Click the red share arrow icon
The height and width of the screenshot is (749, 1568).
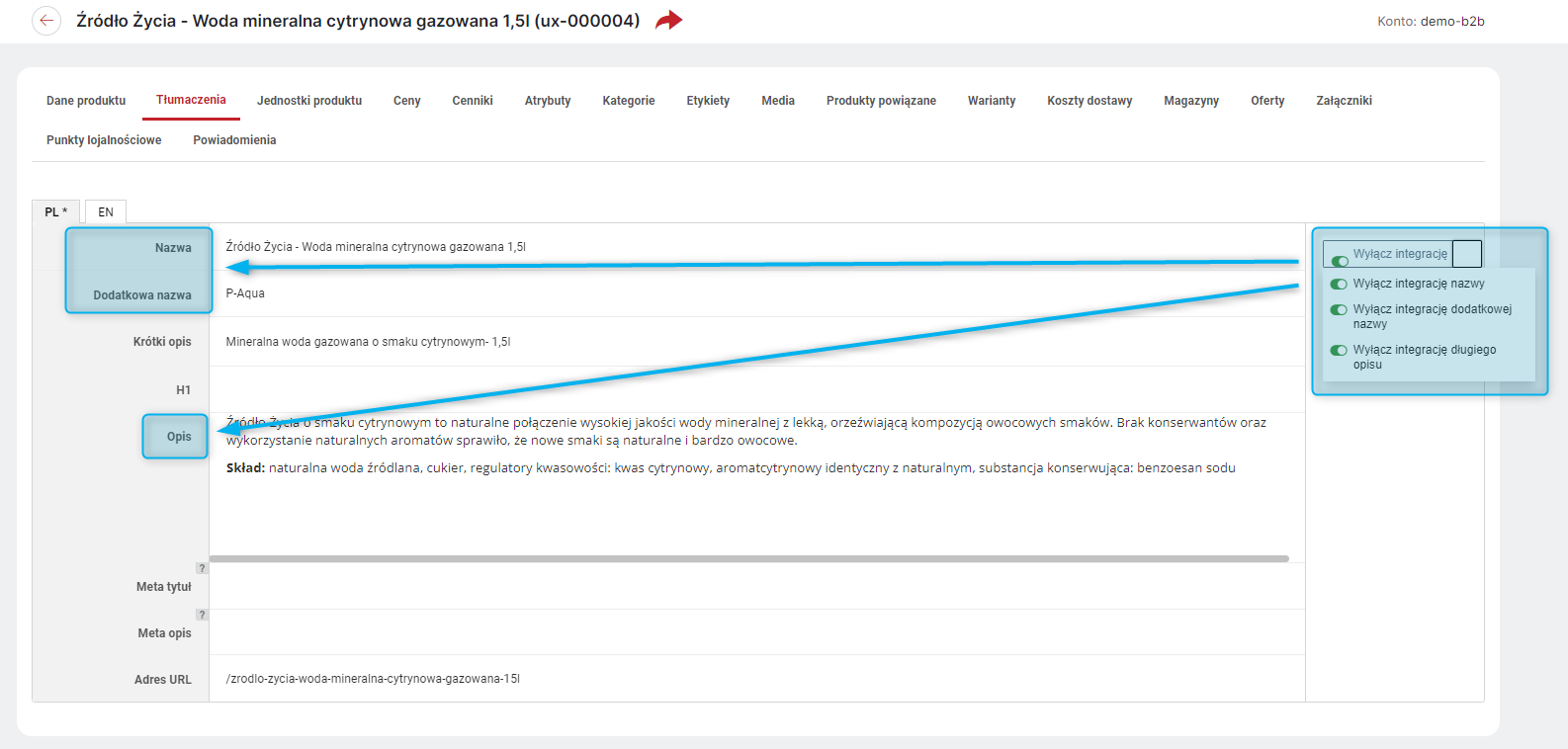pyautogui.click(x=669, y=20)
